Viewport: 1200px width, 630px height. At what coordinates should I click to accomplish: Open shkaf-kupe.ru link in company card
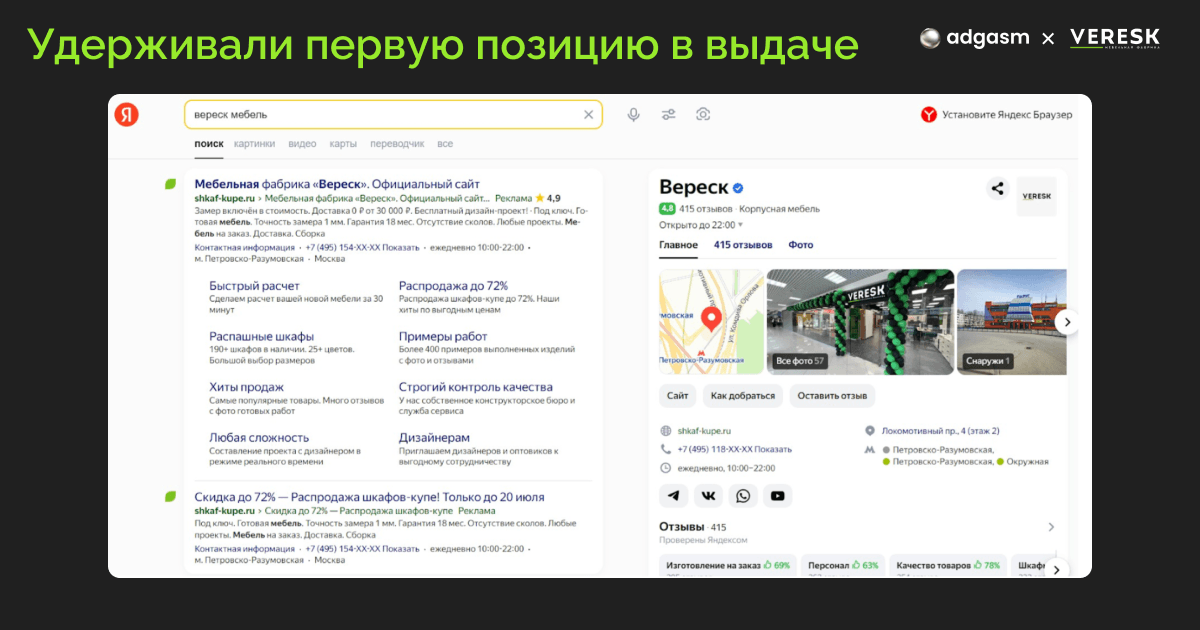(x=704, y=431)
